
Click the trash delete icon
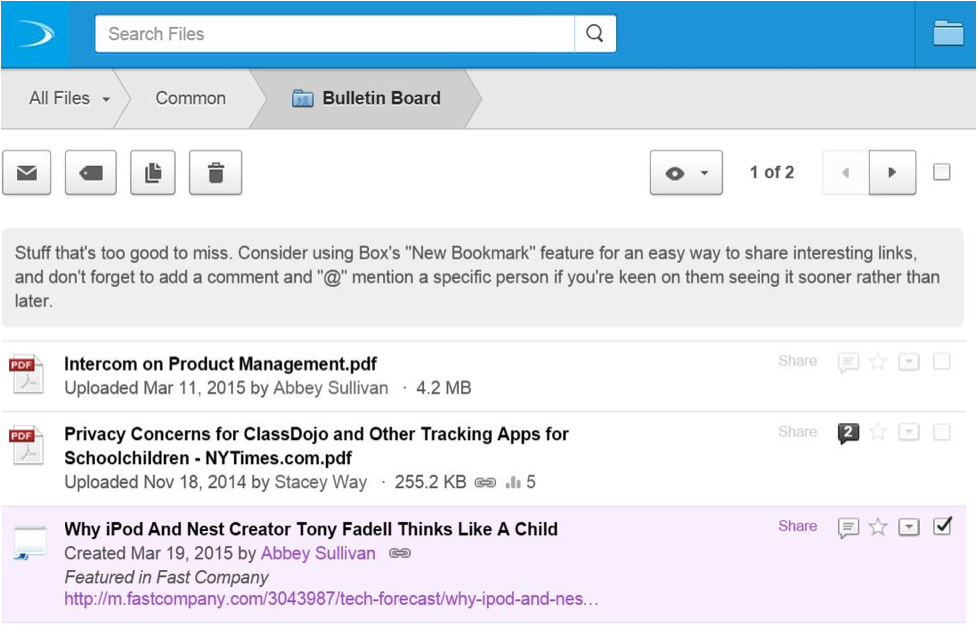coord(215,173)
